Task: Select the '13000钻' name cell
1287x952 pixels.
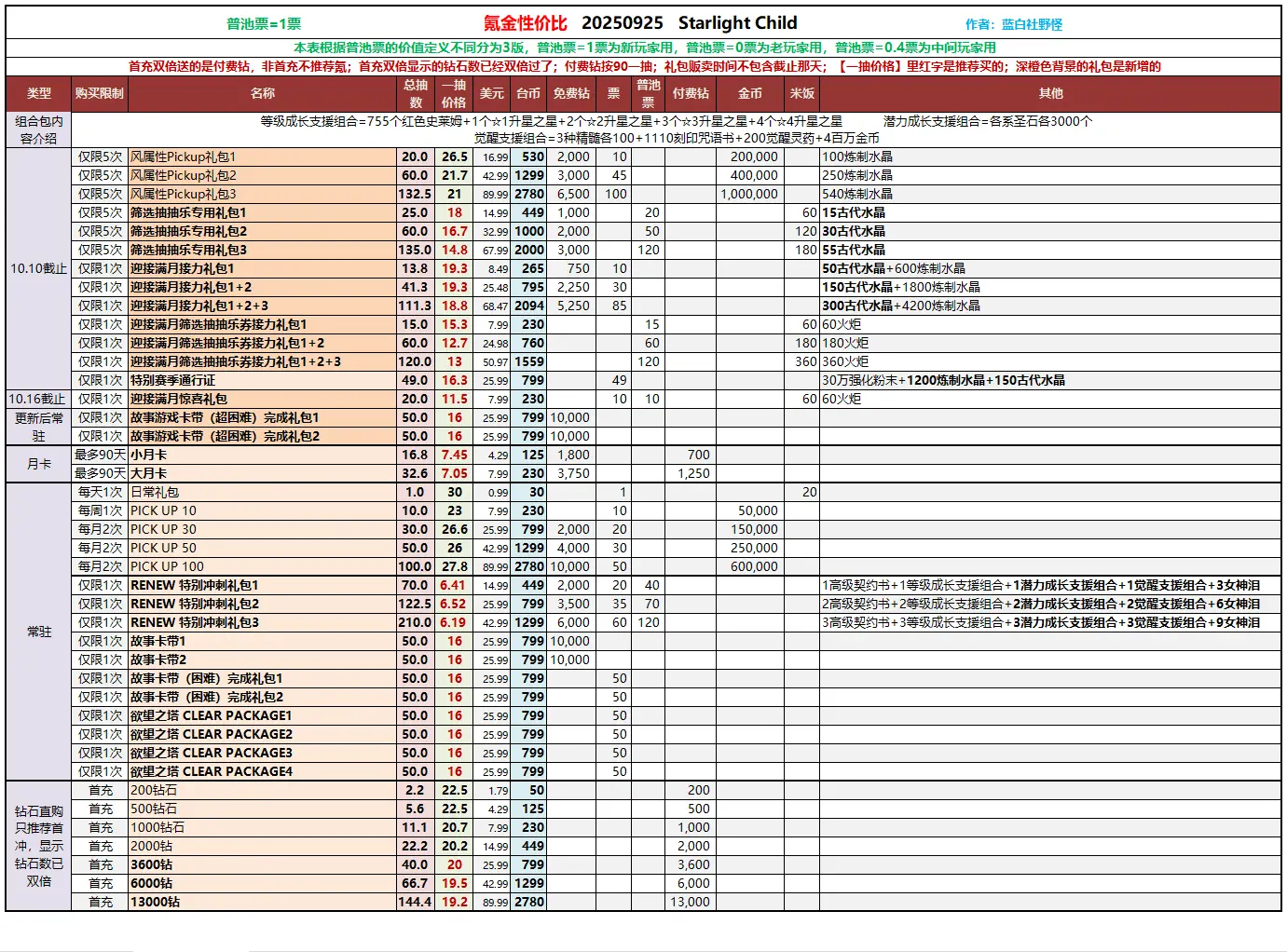Action: coord(155,902)
